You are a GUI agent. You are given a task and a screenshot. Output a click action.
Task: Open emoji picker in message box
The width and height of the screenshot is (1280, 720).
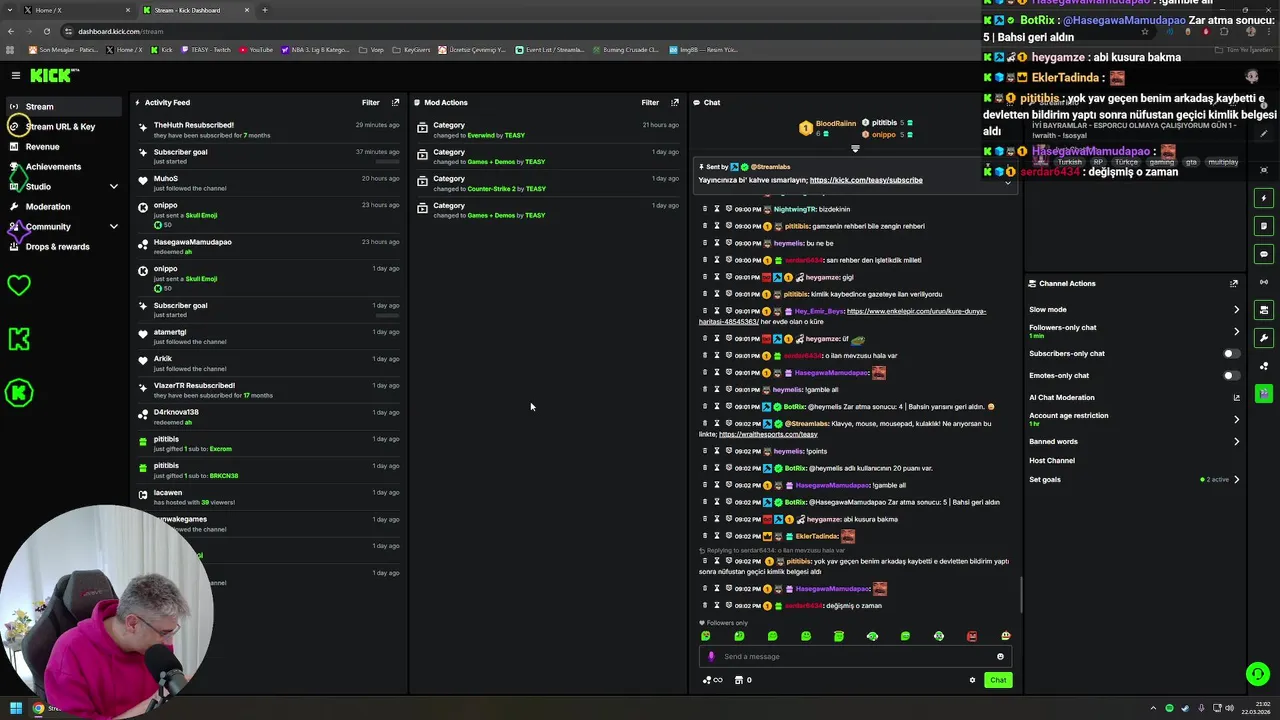click(x=1000, y=657)
